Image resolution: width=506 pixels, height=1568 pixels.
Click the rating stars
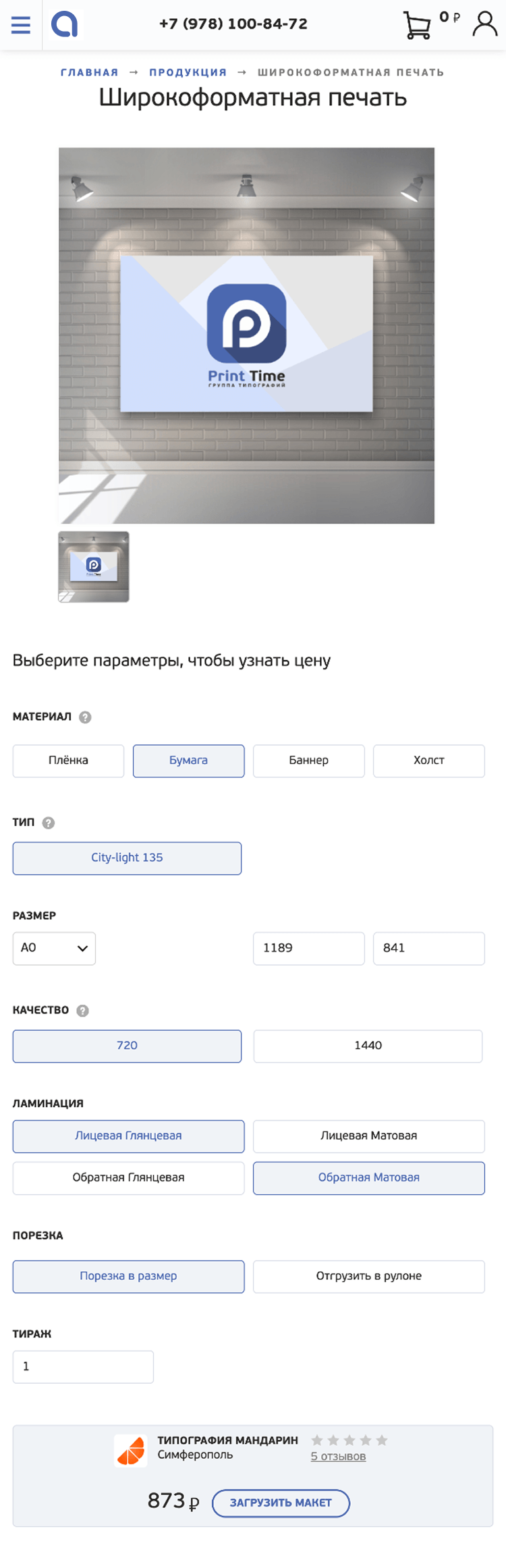point(349,1440)
